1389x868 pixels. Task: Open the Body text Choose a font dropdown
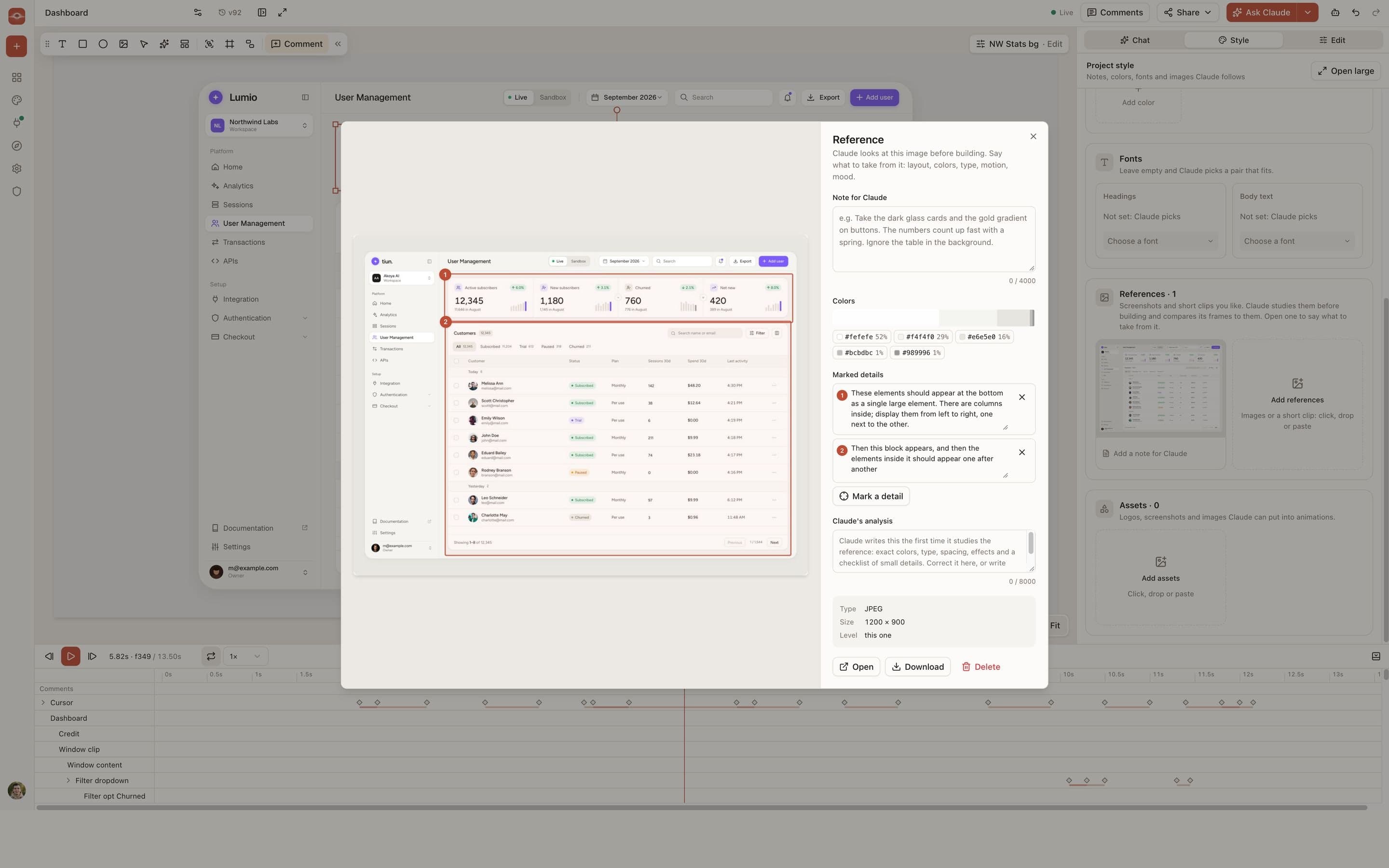[x=1296, y=241]
